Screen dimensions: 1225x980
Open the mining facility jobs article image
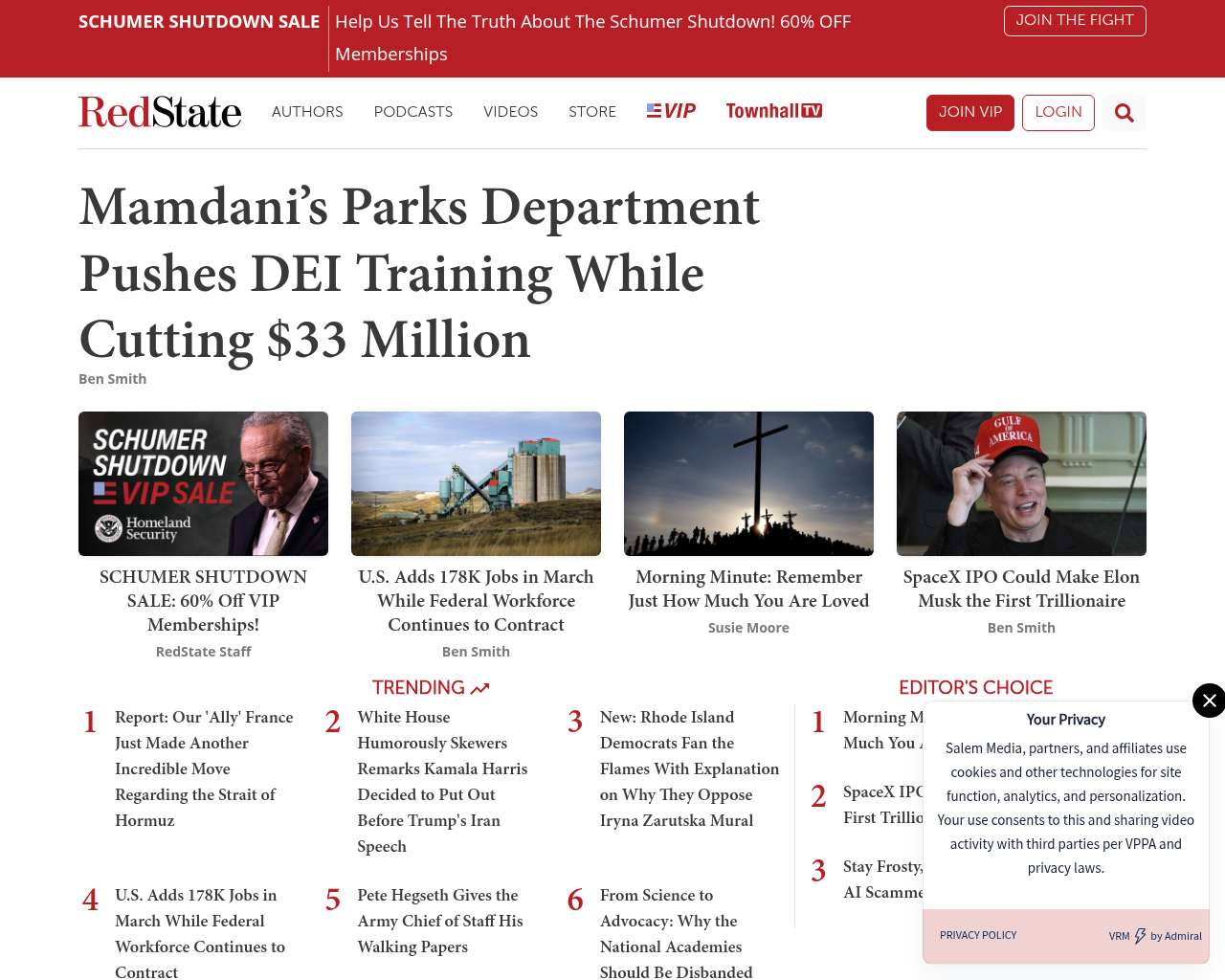click(x=476, y=483)
